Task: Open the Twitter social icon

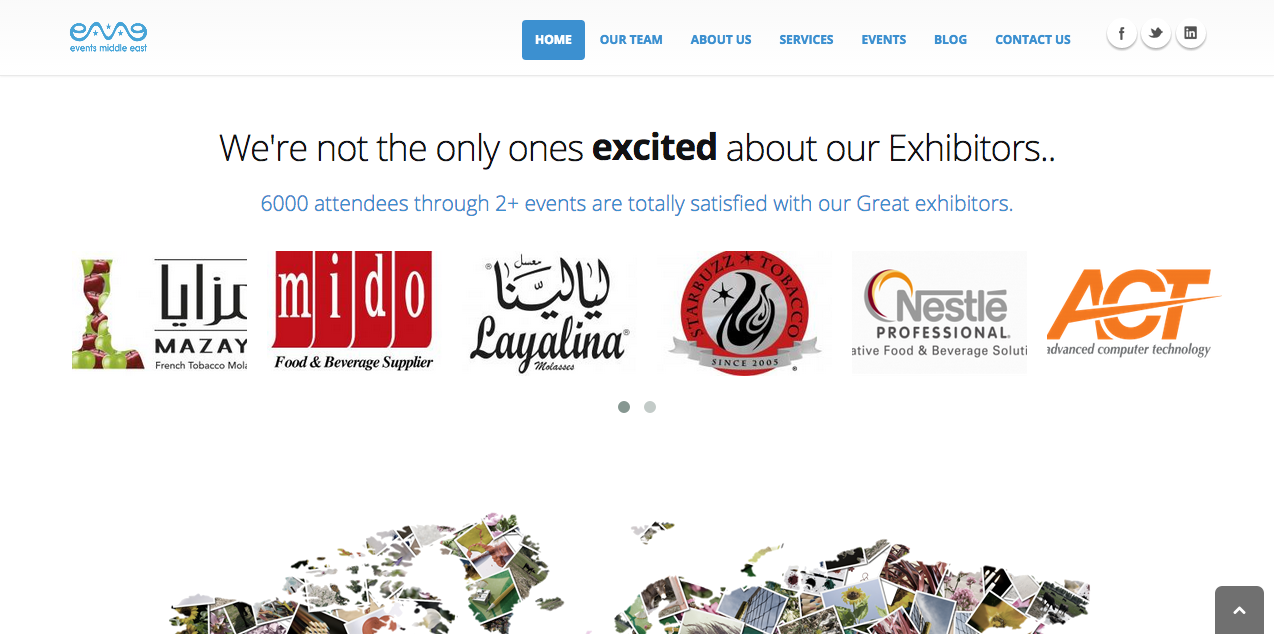Action: (1156, 34)
